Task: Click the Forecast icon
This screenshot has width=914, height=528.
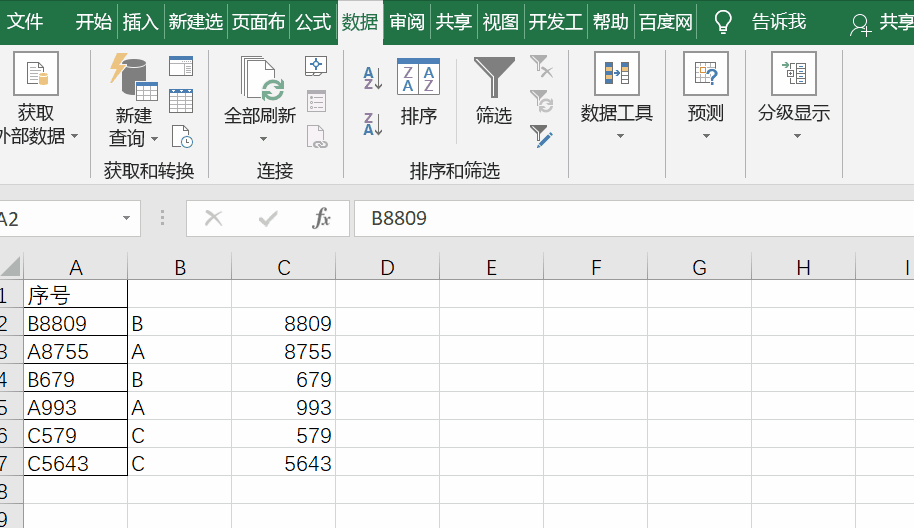Action: pos(706,73)
